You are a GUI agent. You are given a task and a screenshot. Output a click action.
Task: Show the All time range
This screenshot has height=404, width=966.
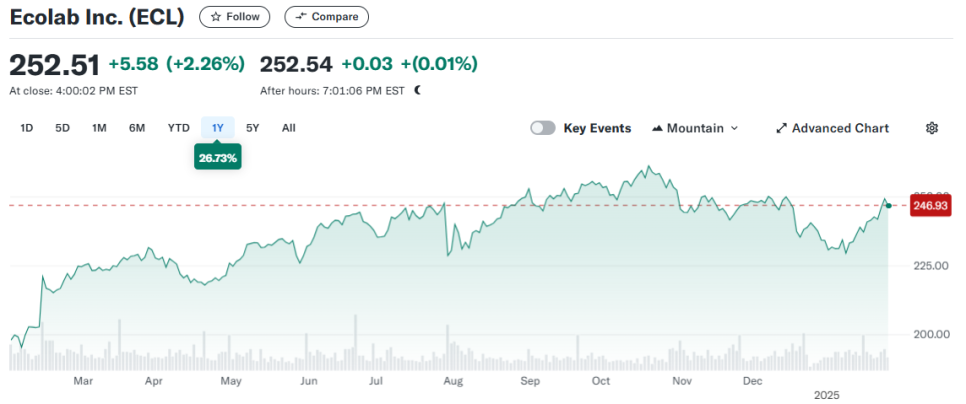coord(288,128)
